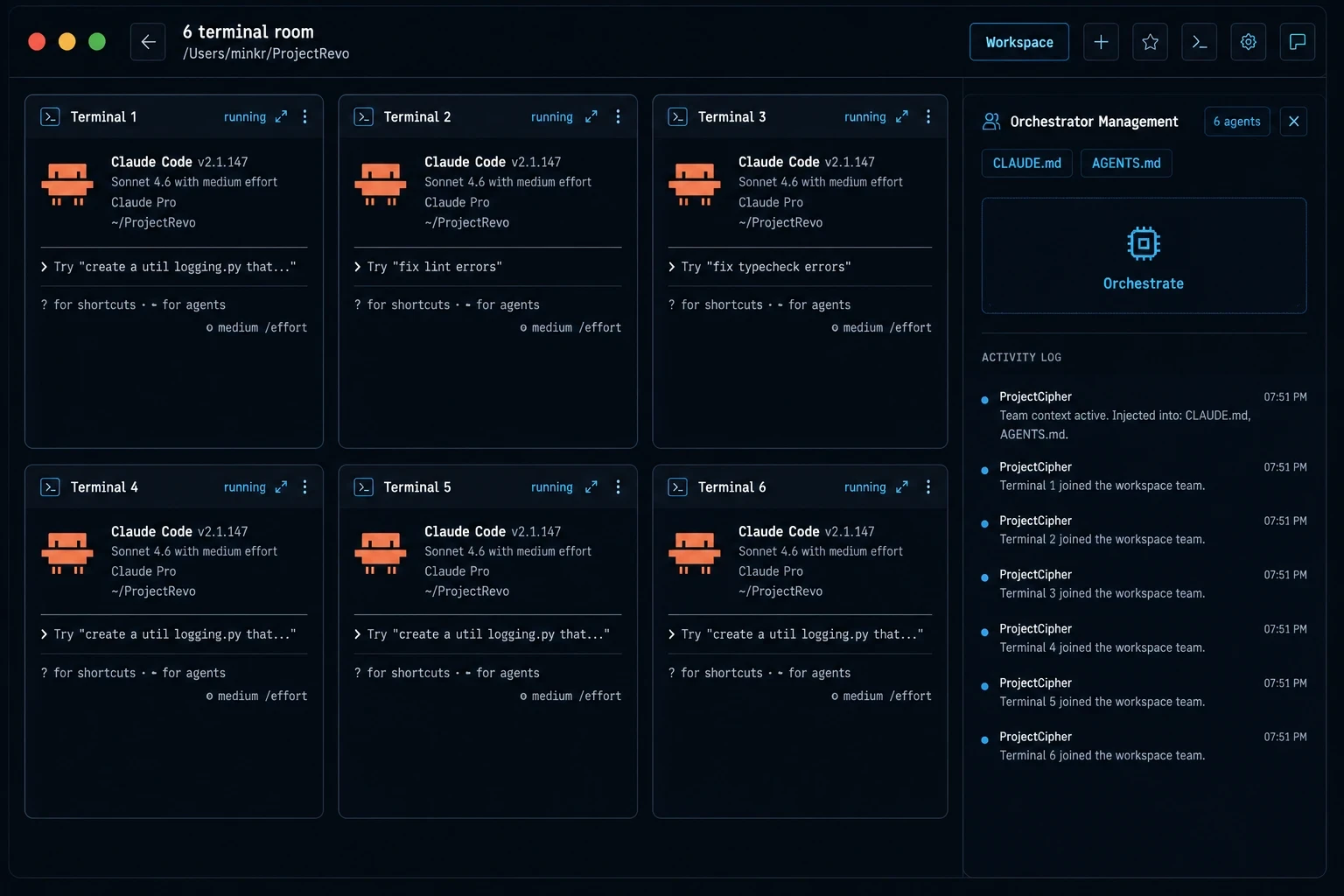Open Terminal 3 more options menu

(928, 116)
